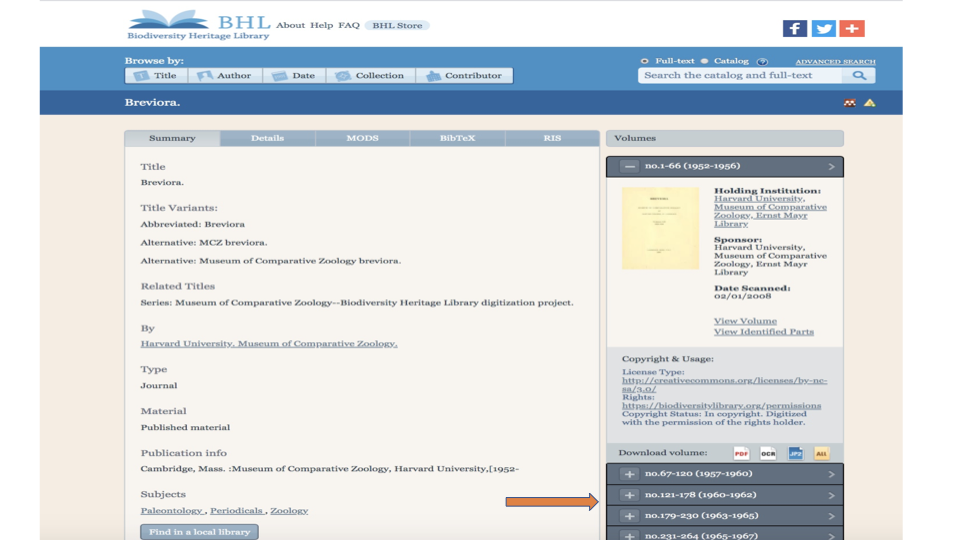Download volume JP2 images
The width and height of the screenshot is (960, 540).
pos(795,453)
